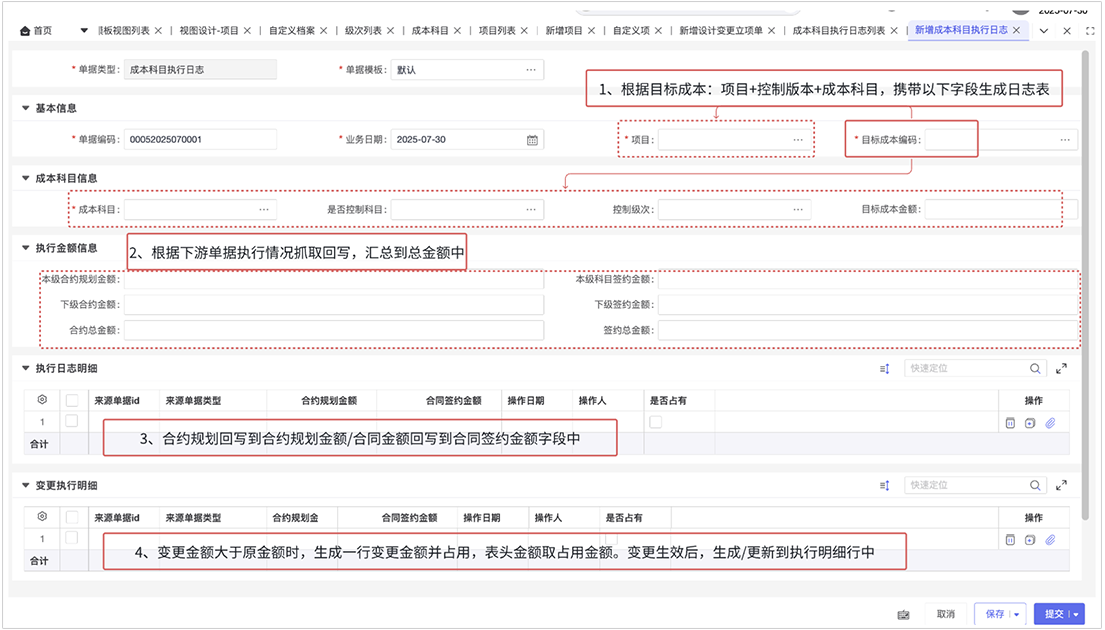Collapse the 基本信息 section

pos(25,108)
